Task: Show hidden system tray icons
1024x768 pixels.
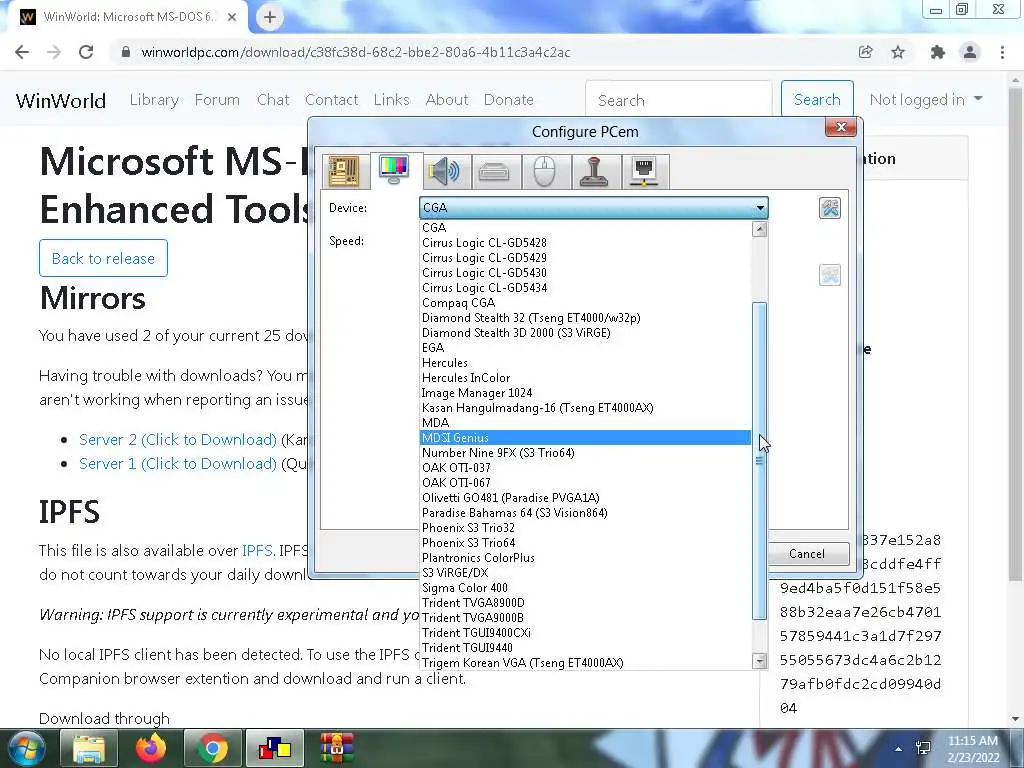Action: coord(899,749)
